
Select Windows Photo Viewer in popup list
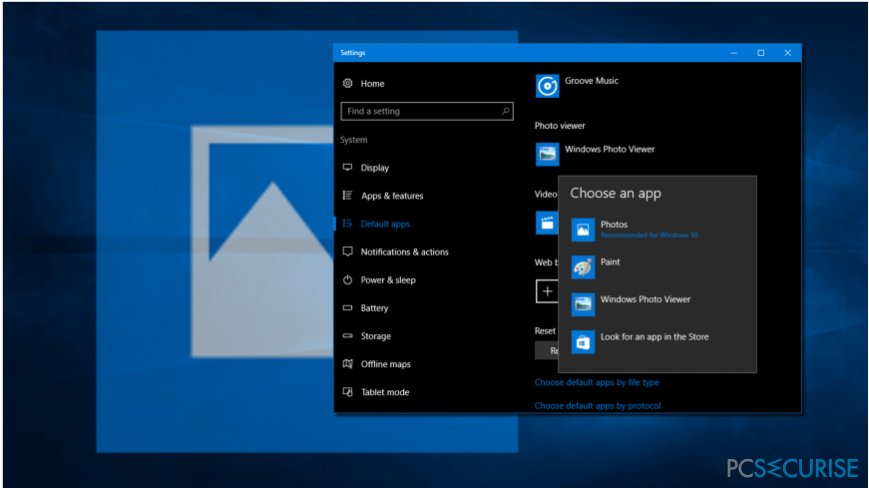[657, 304]
